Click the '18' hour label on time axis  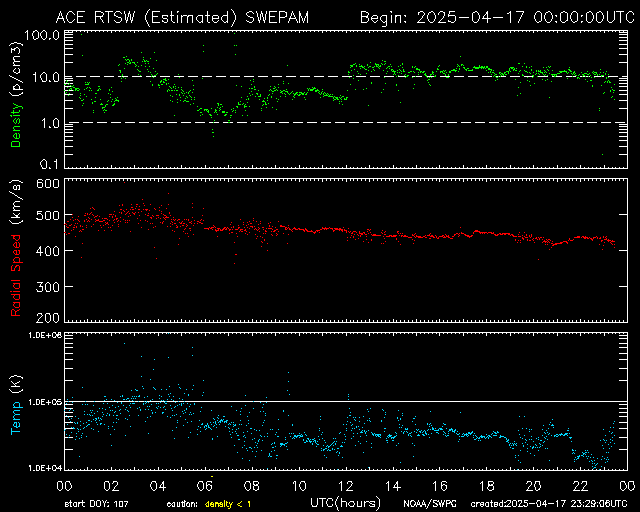pos(487,486)
